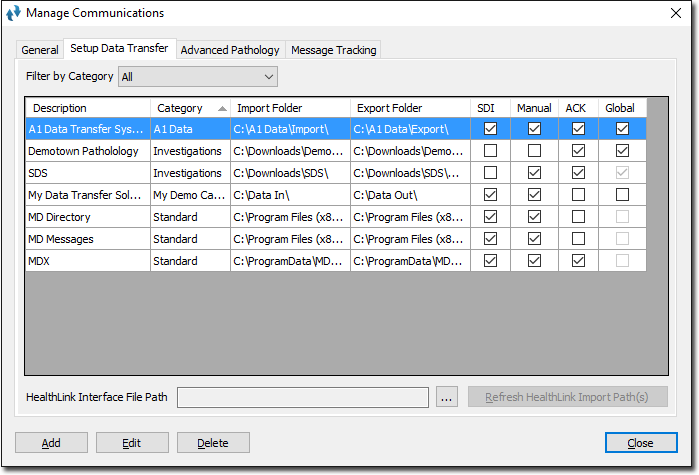Viewport: 699px width, 475px height.
Task: Open the Advanced Pathology tab
Action: click(x=230, y=50)
